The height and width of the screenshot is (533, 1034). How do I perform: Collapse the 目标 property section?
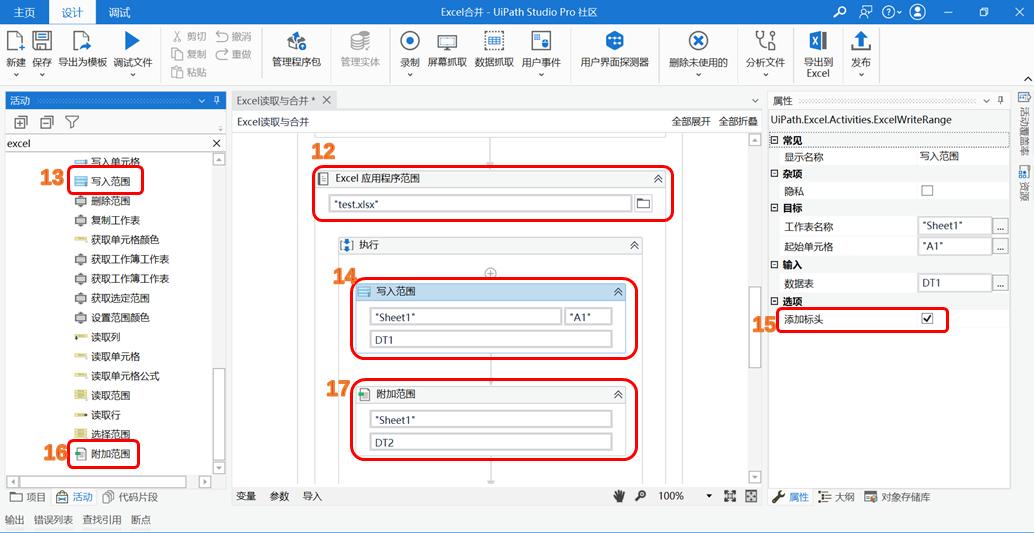coord(774,208)
